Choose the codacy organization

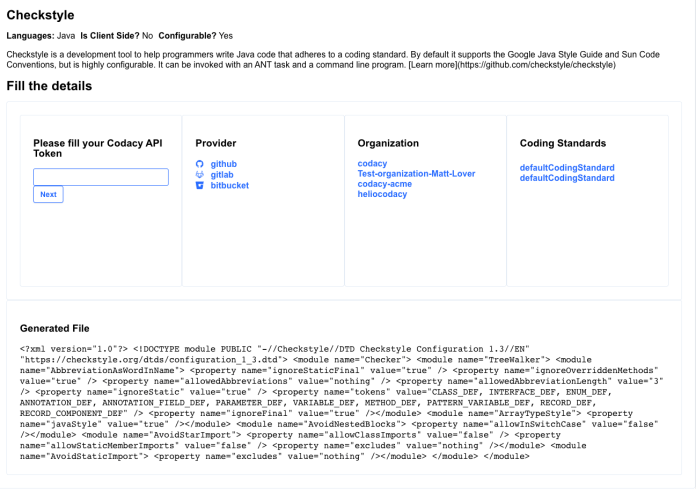coord(372,163)
